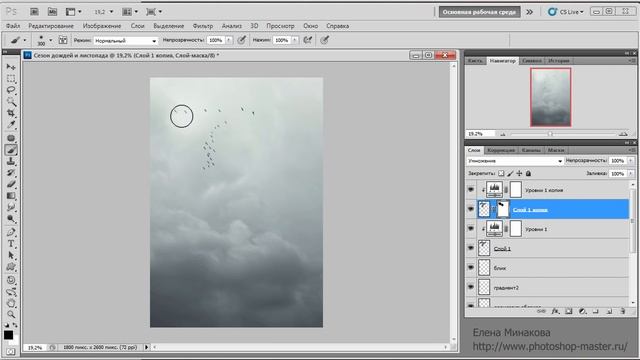Select the Lasso tool

[x=11, y=90]
